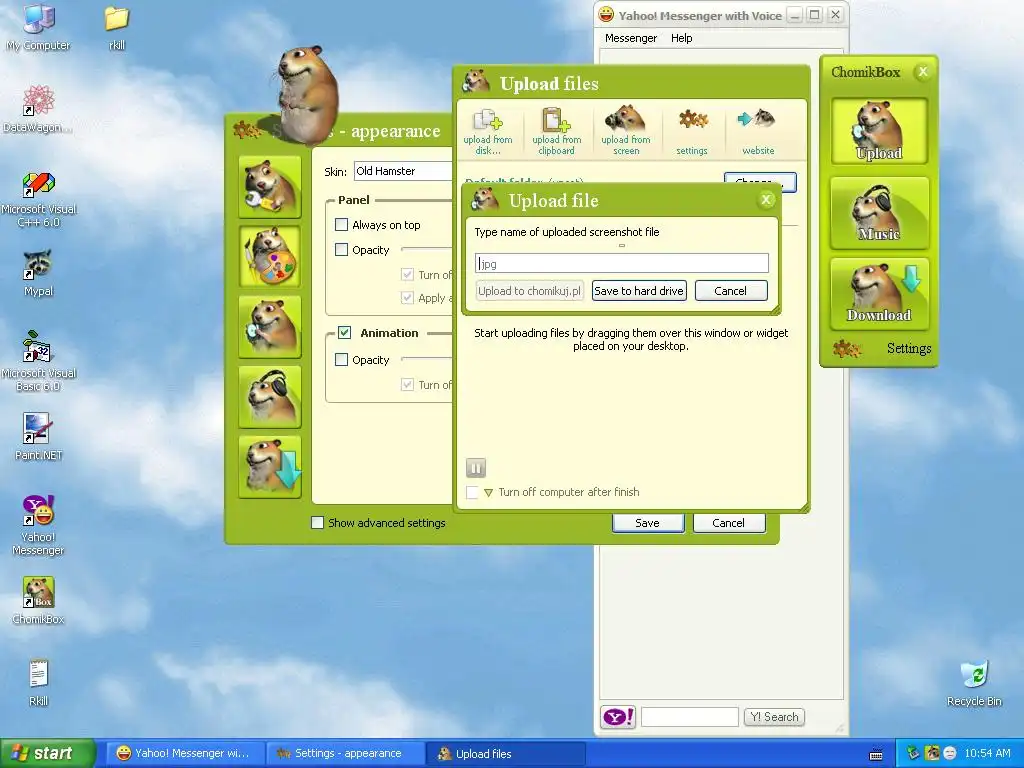Image resolution: width=1024 pixels, height=768 pixels.
Task: Click Upload hamster button in ChomikBox widget
Action: (879, 131)
